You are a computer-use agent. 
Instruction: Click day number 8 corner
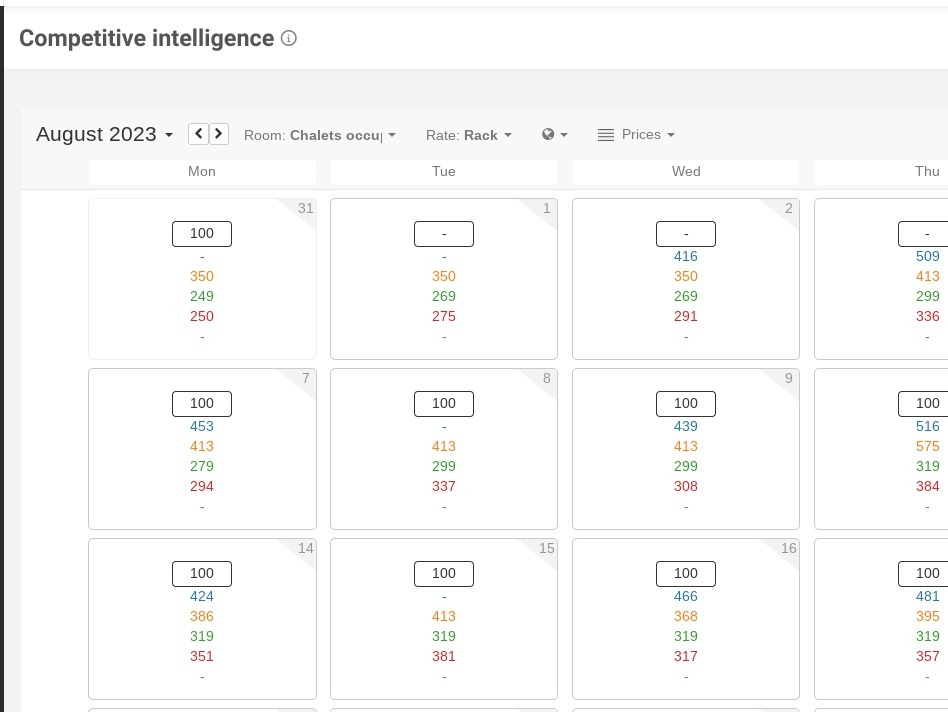click(x=547, y=378)
